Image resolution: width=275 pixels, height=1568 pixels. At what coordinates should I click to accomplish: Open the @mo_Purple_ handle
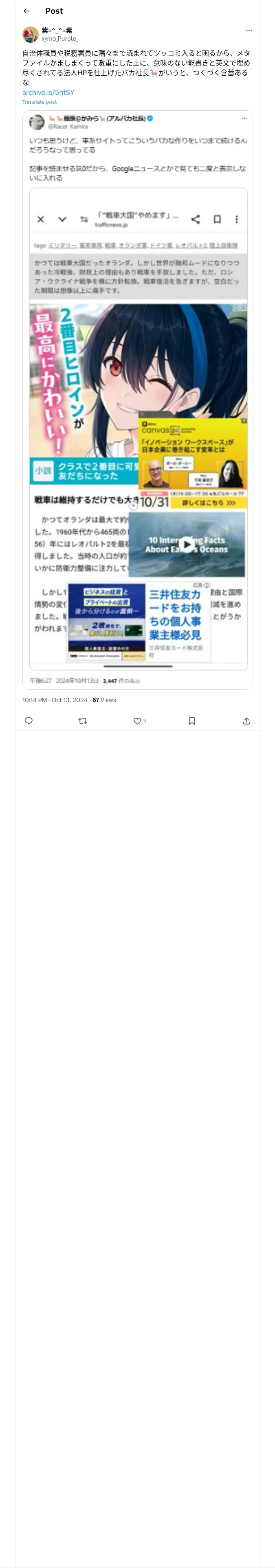tap(60, 38)
